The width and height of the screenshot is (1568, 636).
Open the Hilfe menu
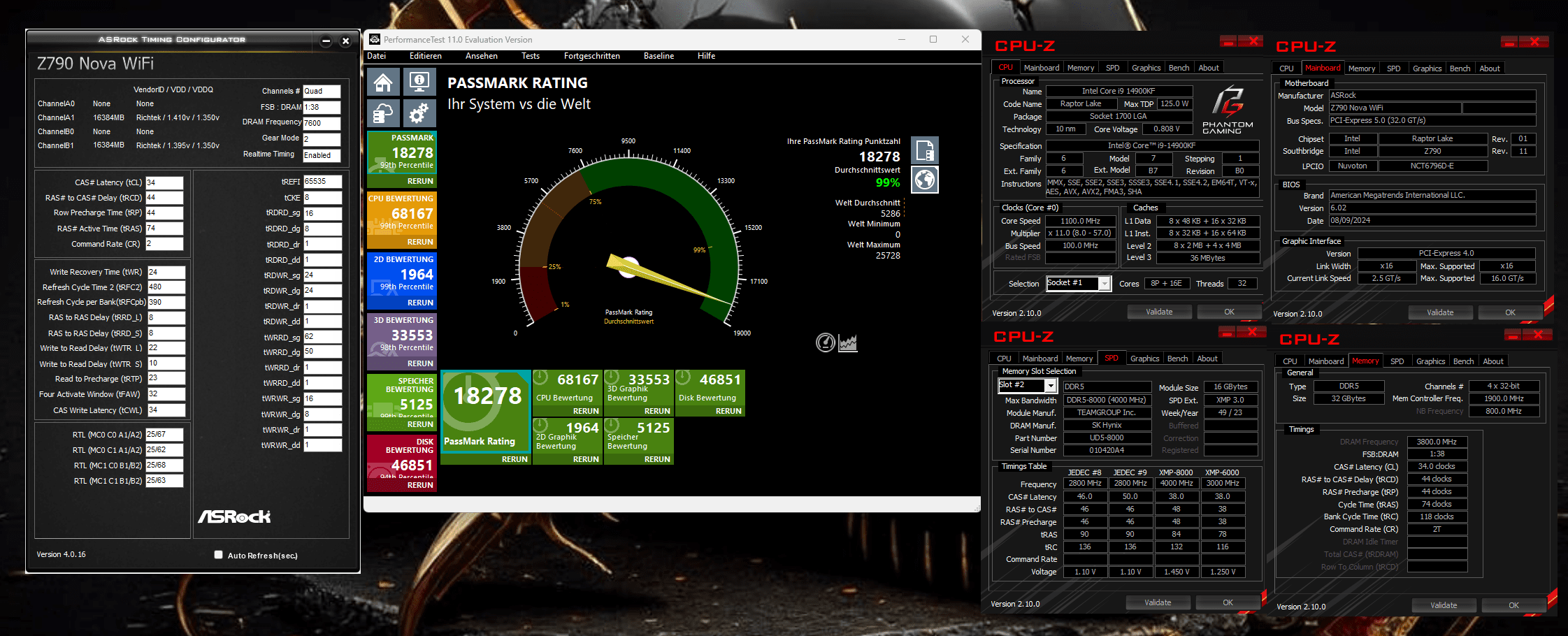coord(706,56)
